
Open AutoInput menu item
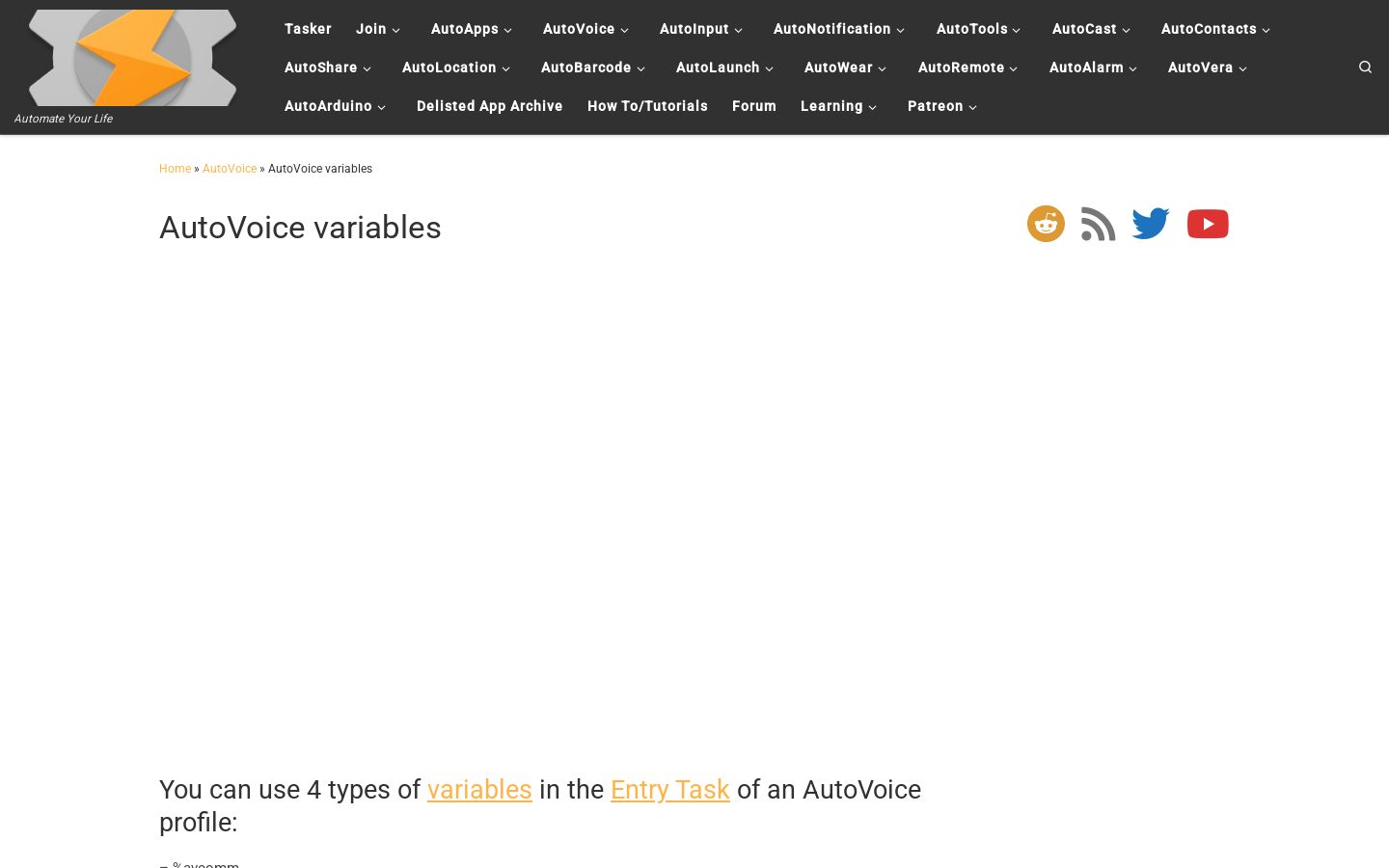tap(694, 29)
